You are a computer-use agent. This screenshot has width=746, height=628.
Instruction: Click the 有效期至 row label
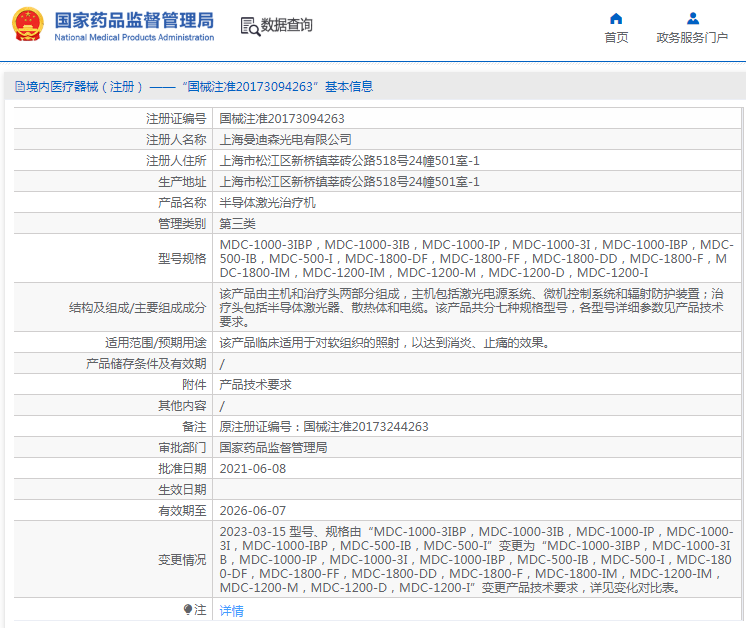pos(182,510)
